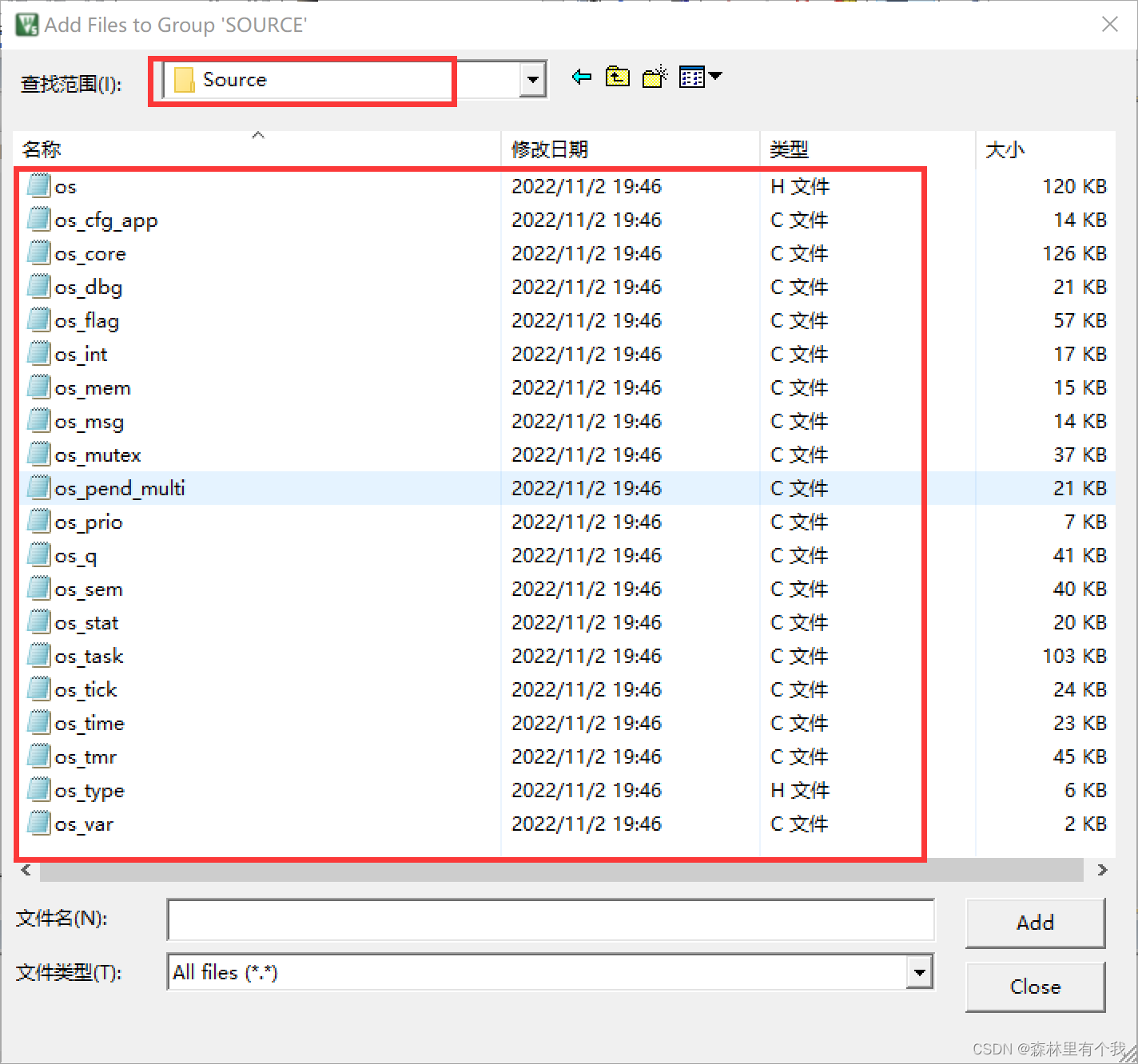
Task: Click the os_flag file name
Action: pyautogui.click(x=87, y=321)
